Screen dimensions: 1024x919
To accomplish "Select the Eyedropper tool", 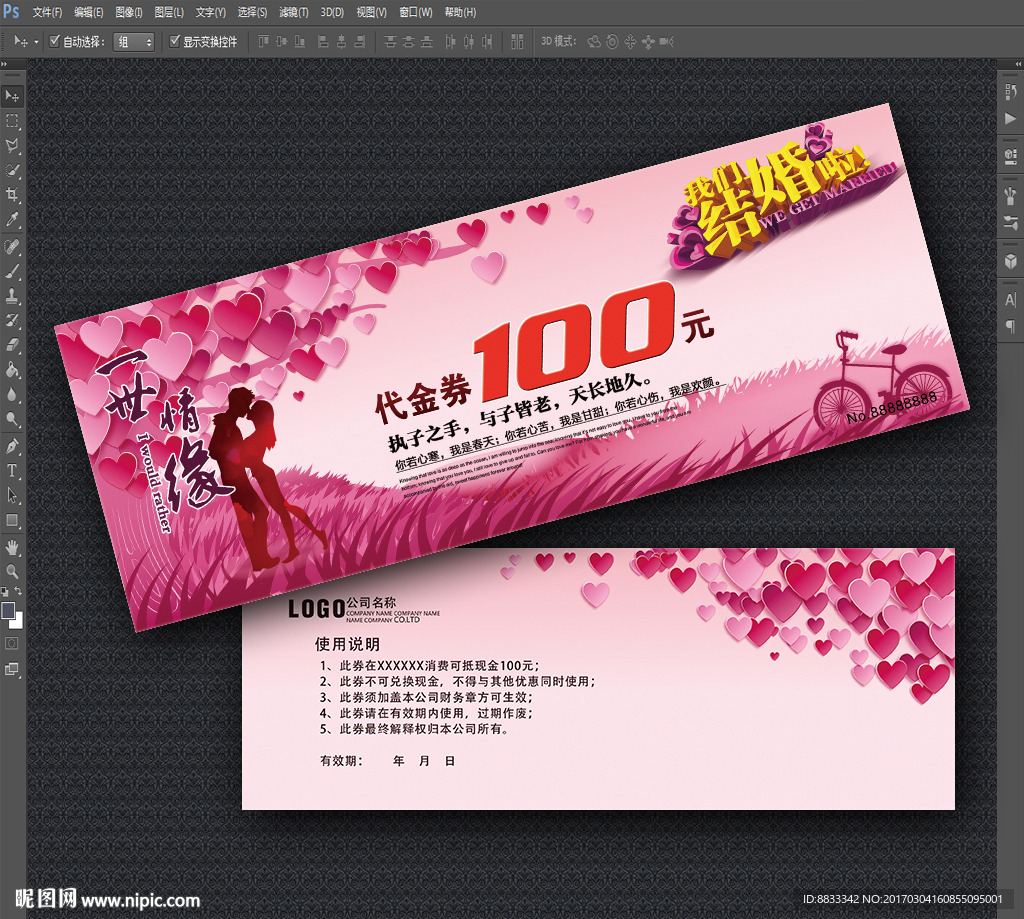I will 12,219.
